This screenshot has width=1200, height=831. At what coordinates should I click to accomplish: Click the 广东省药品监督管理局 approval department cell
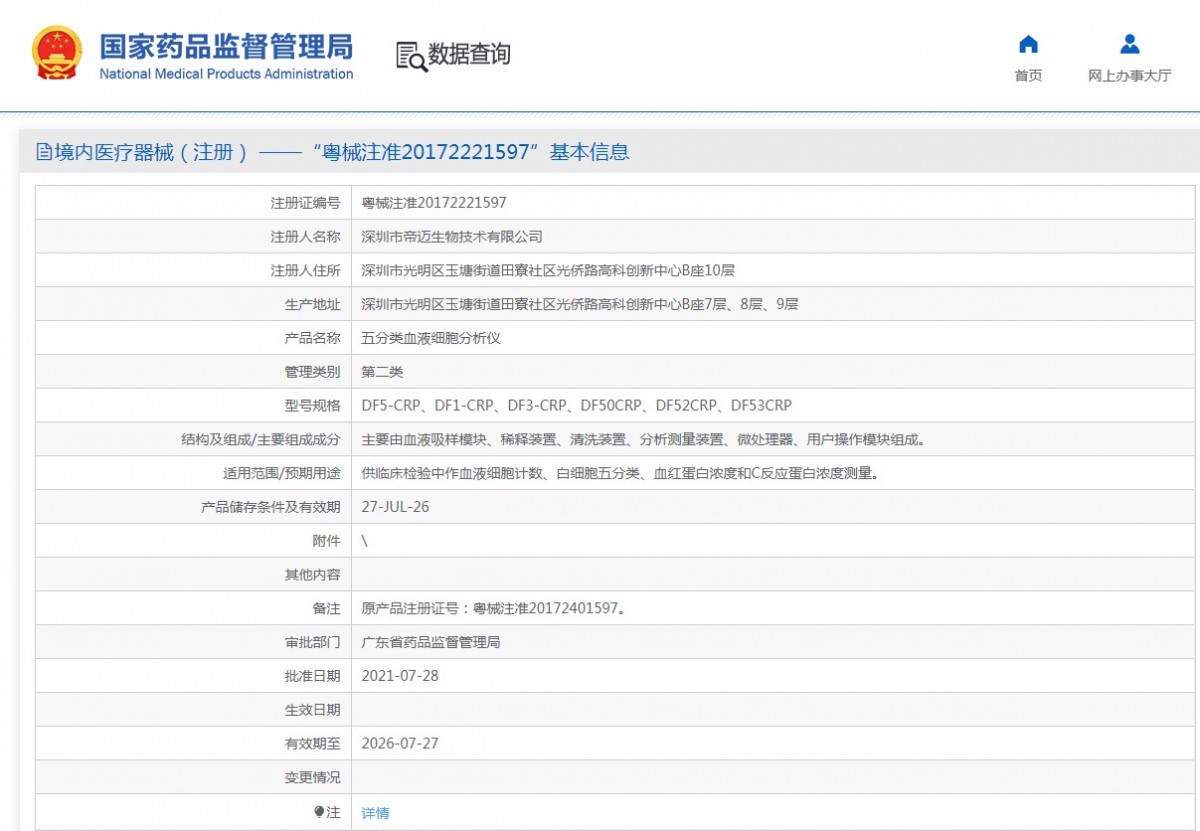(430, 642)
